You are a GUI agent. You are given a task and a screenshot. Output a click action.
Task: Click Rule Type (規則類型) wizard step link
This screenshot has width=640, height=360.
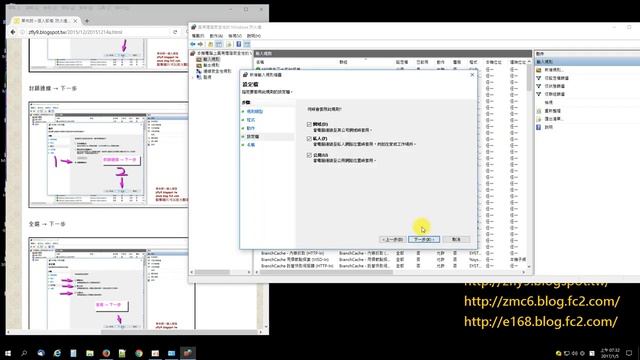(255, 111)
